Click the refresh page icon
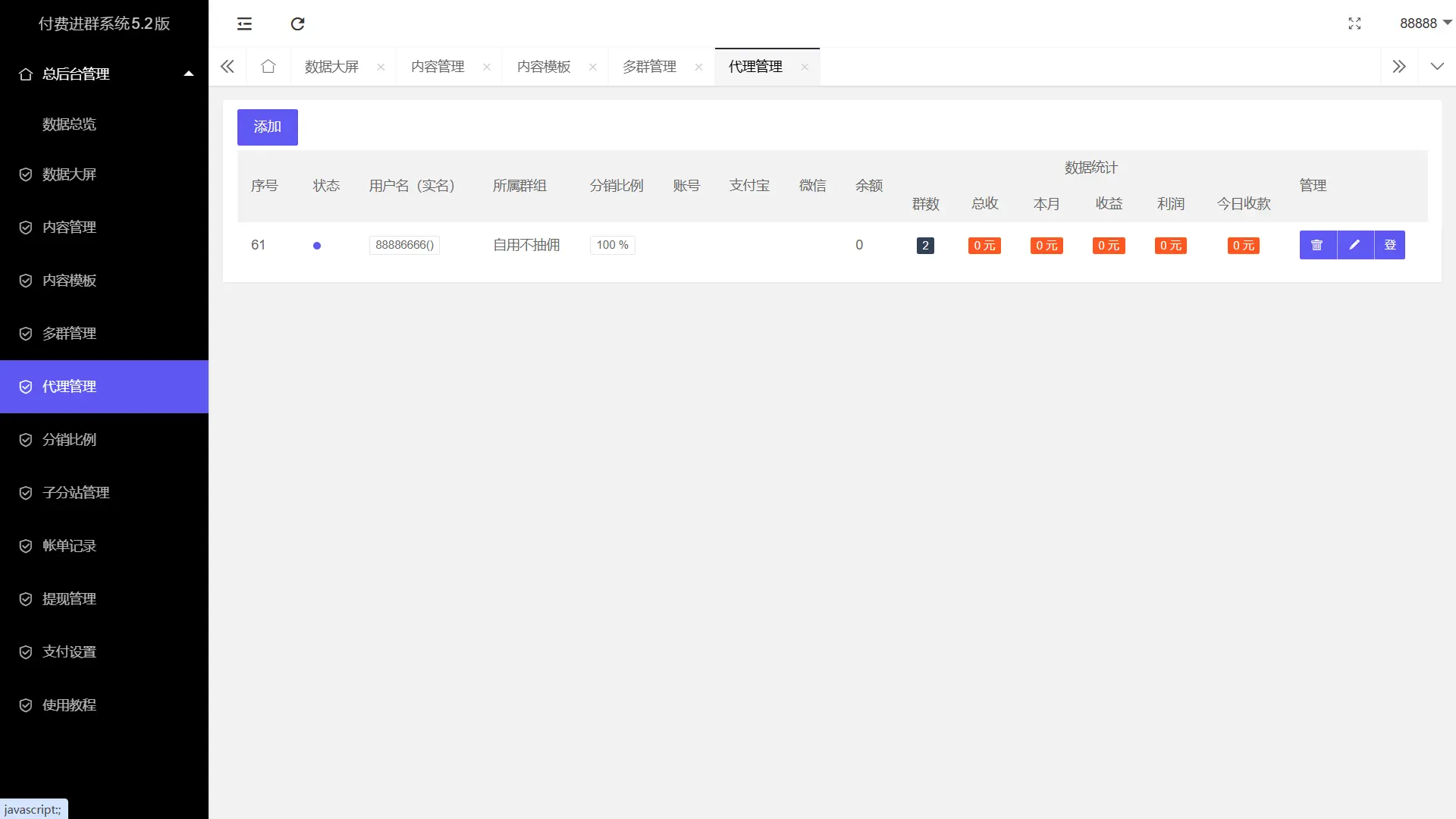The width and height of the screenshot is (1456, 819). (x=297, y=24)
